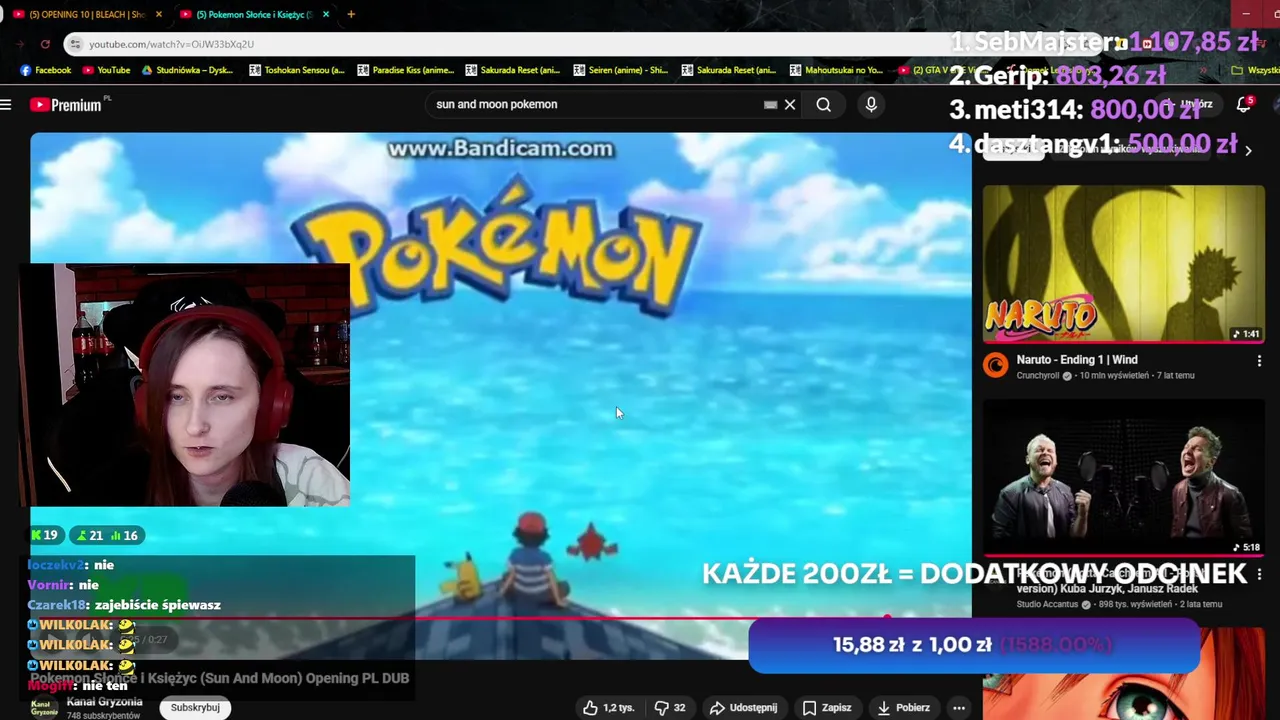
Task: Open the Seiren (anime) bookmark
Action: pos(621,70)
